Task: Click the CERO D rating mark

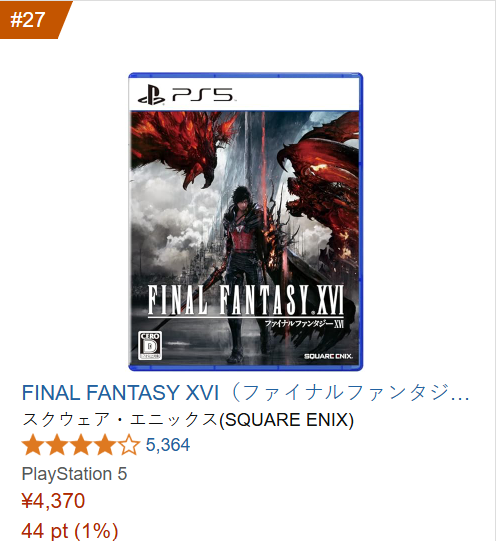Action: pos(150,346)
